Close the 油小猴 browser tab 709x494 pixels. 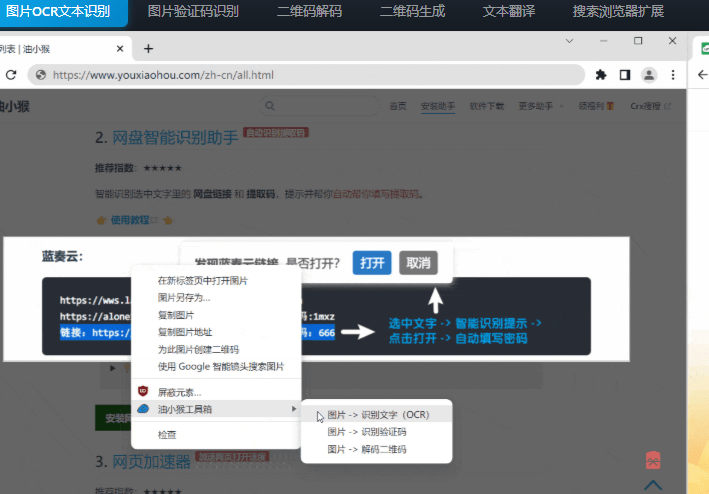(x=121, y=48)
